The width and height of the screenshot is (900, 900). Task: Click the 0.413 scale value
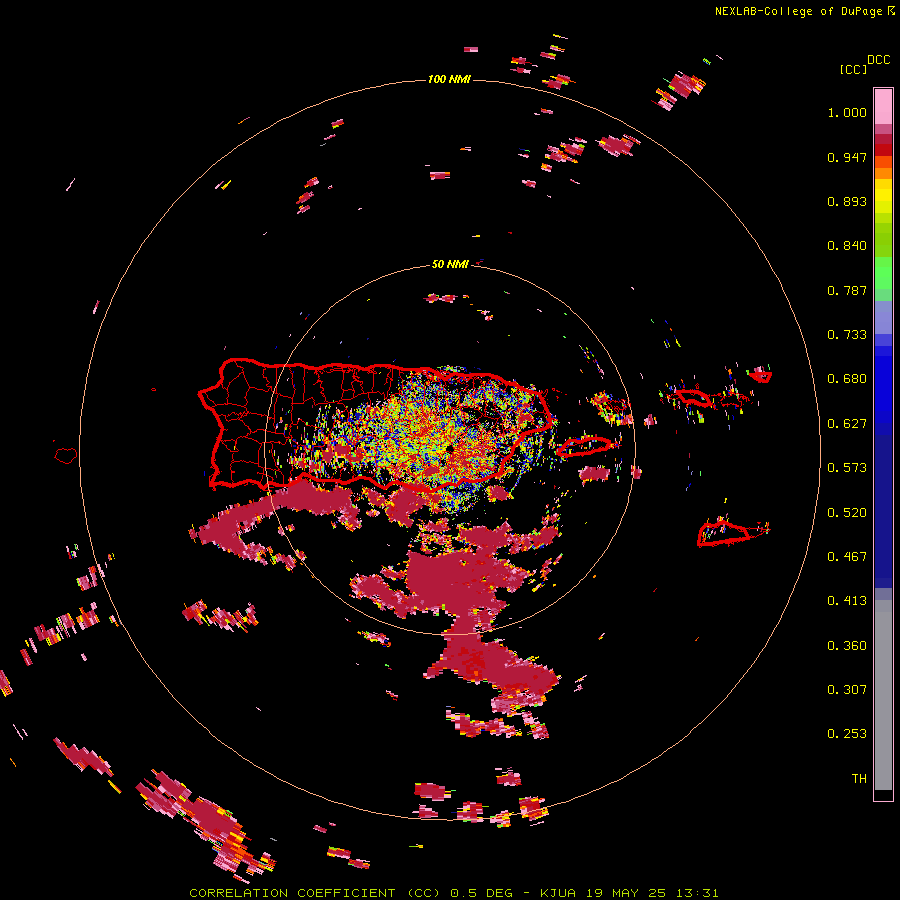point(847,601)
